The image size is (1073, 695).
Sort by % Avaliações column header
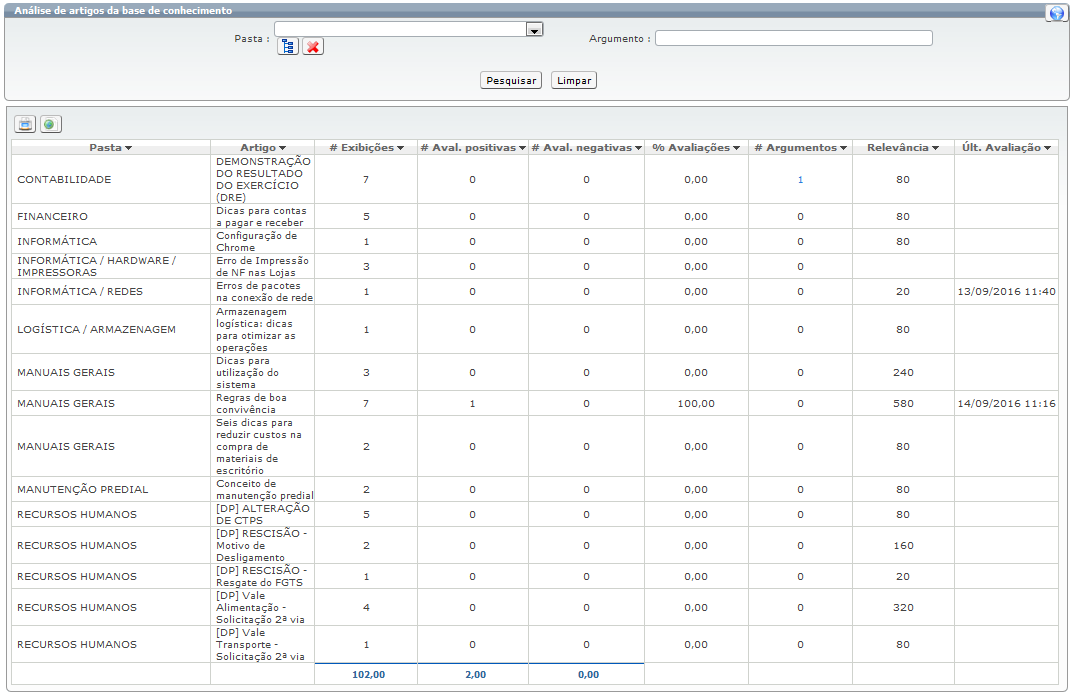pos(696,148)
